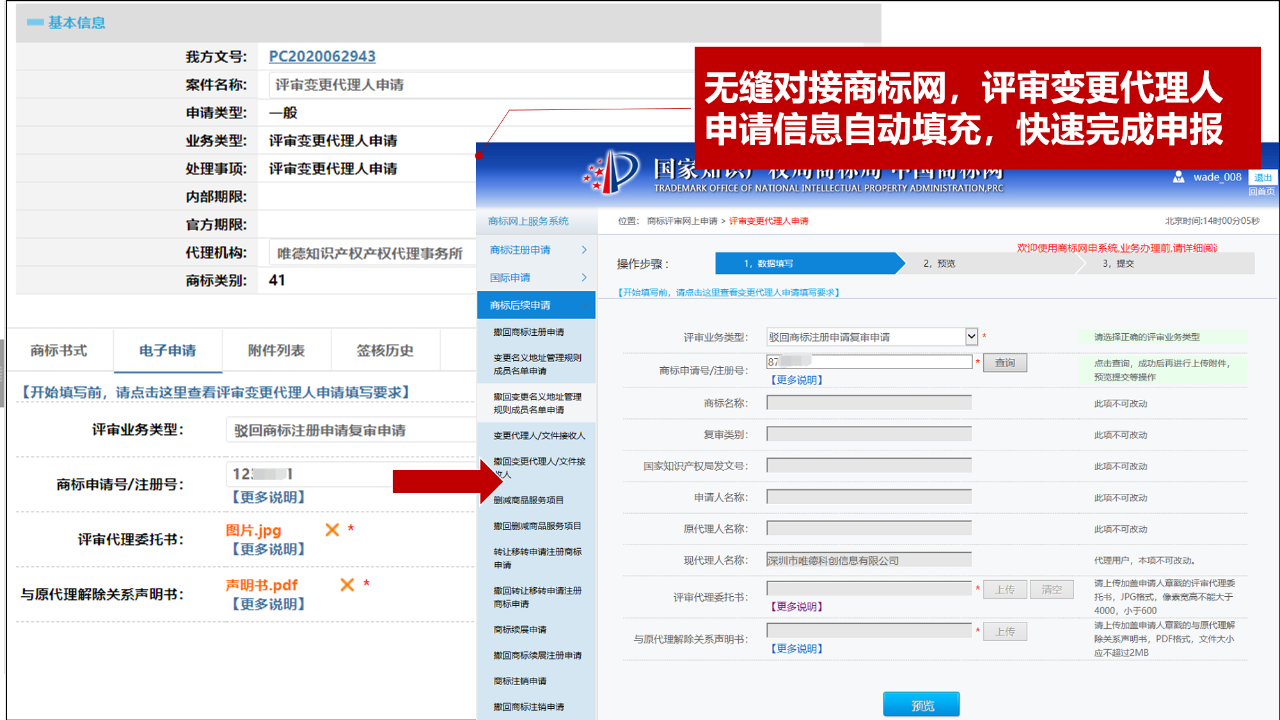Open 更多说明 under 与原代理解除关系声明书 on website
Image resolution: width=1280 pixels, height=720 pixels.
(796, 649)
